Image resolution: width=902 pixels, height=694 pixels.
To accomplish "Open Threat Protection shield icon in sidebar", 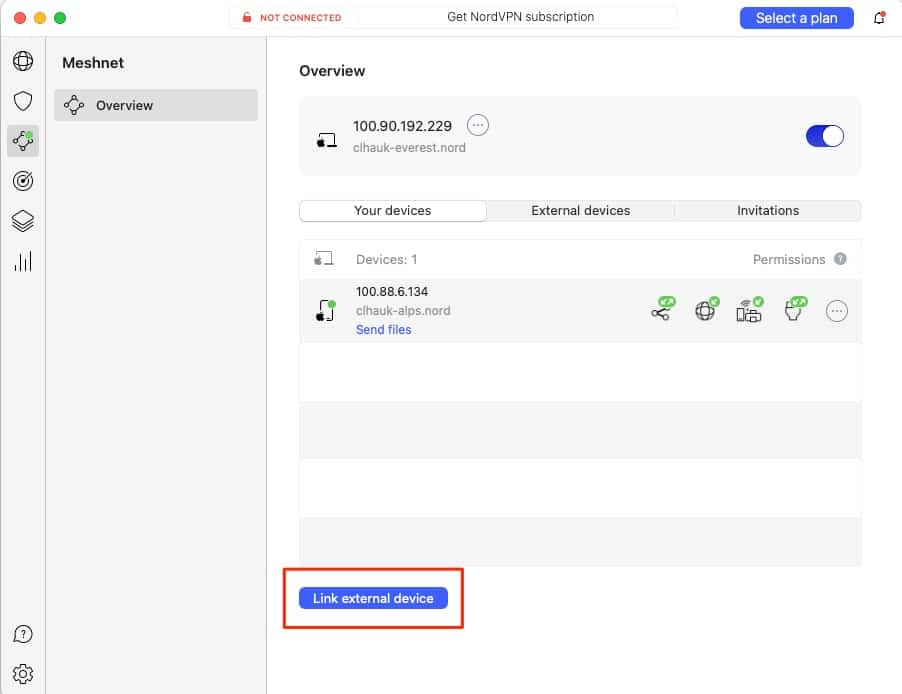I will [23, 101].
